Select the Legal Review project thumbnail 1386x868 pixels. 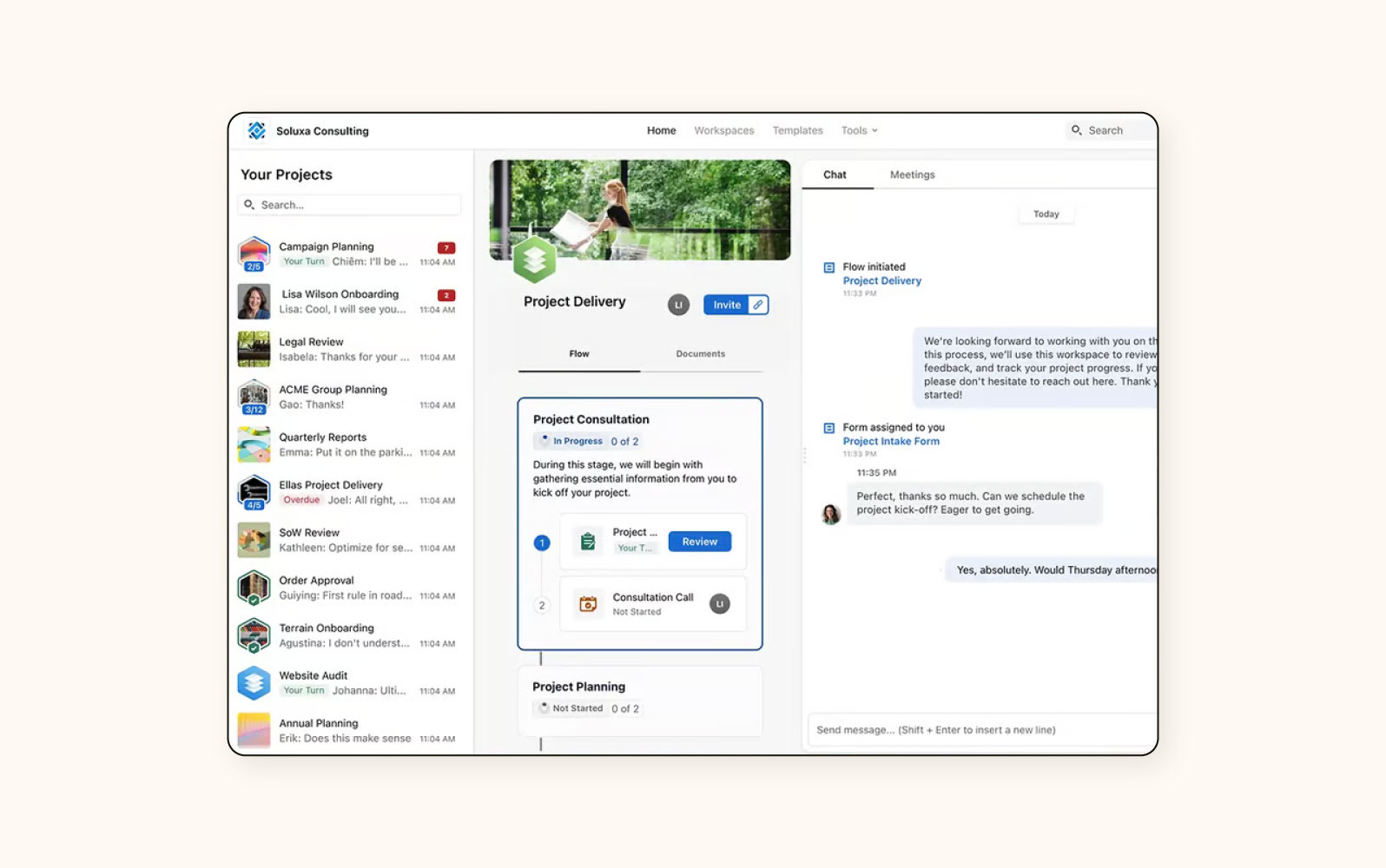pyautogui.click(x=254, y=349)
